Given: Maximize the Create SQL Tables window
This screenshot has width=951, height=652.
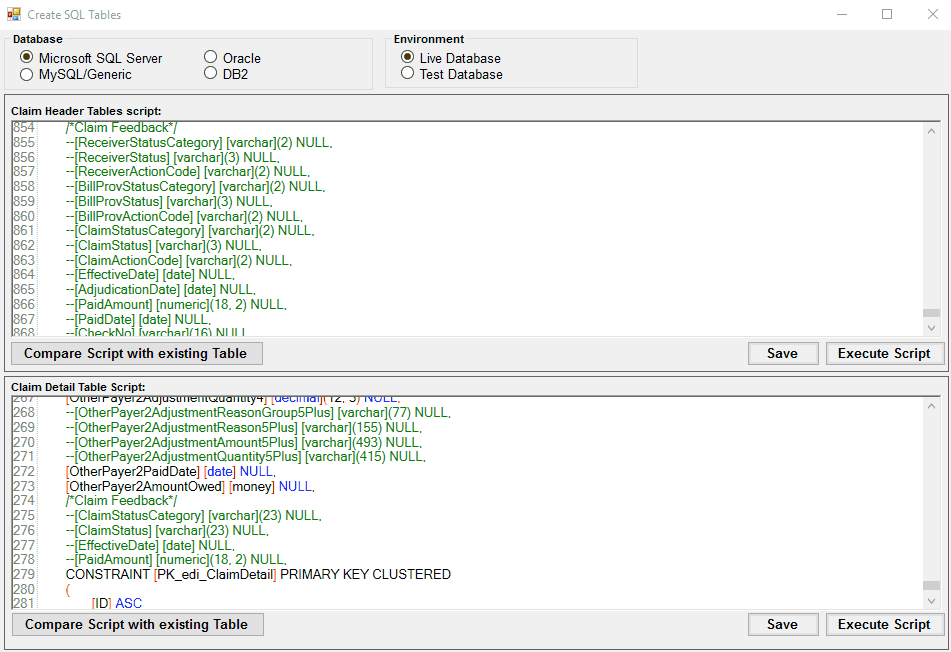Looking at the screenshot, I should (887, 15).
